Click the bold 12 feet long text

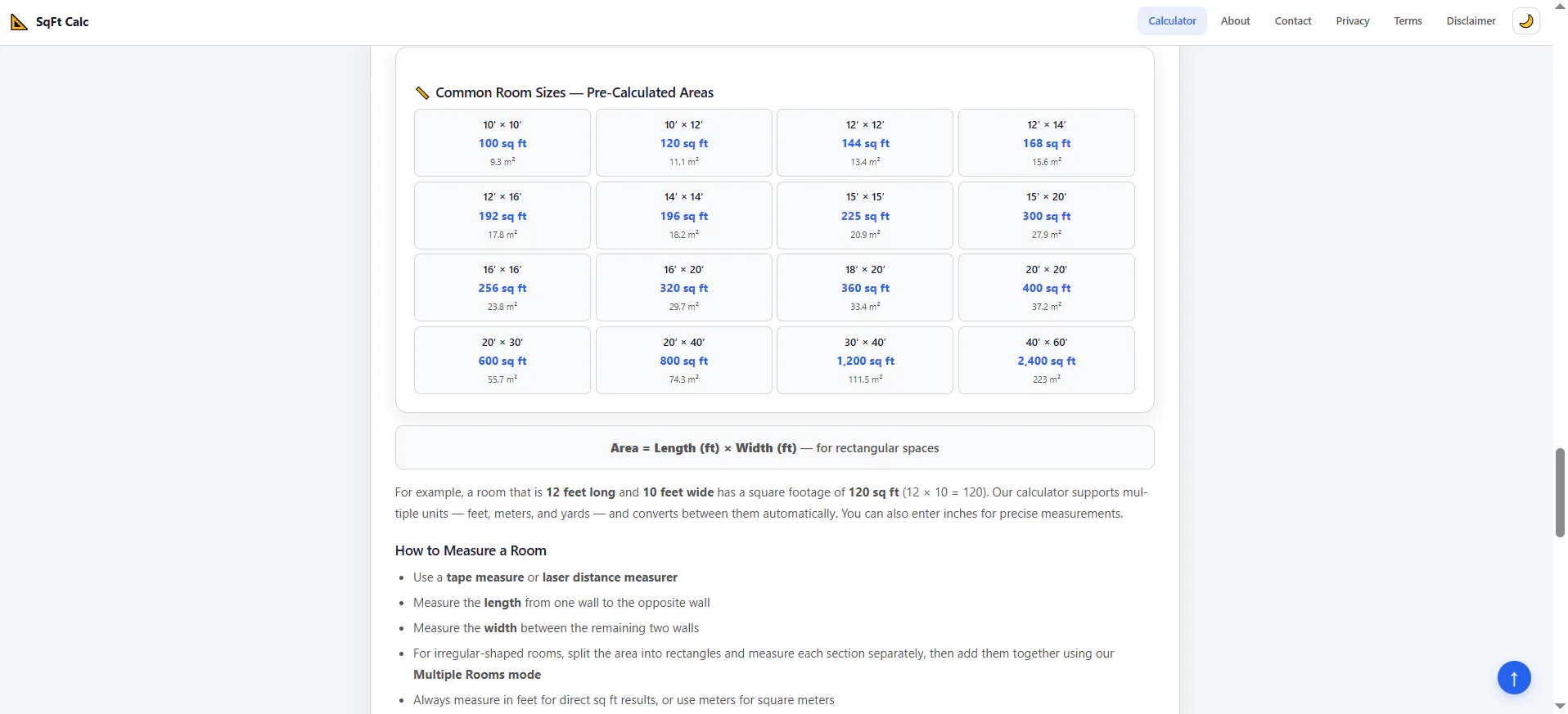(x=580, y=492)
